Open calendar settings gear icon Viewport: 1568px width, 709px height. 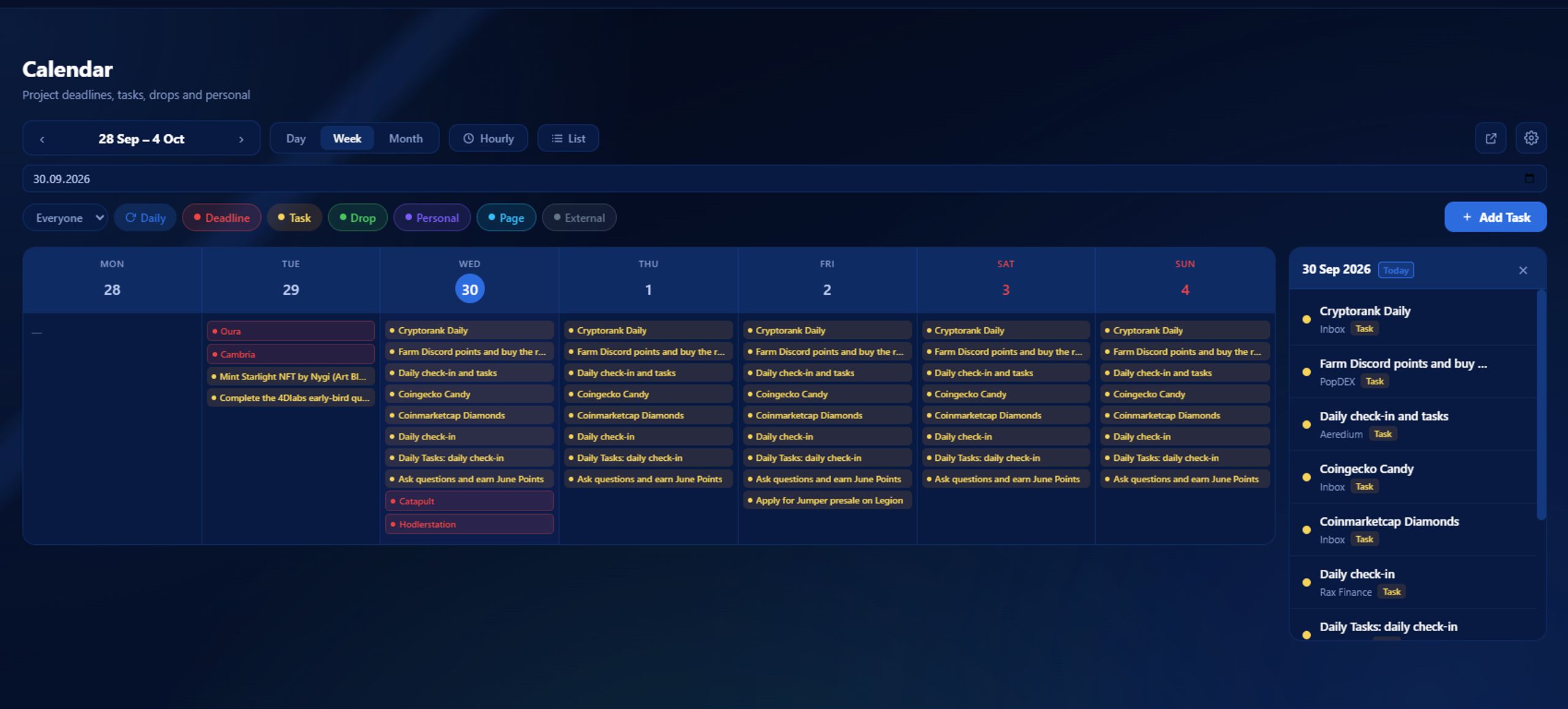coord(1531,138)
